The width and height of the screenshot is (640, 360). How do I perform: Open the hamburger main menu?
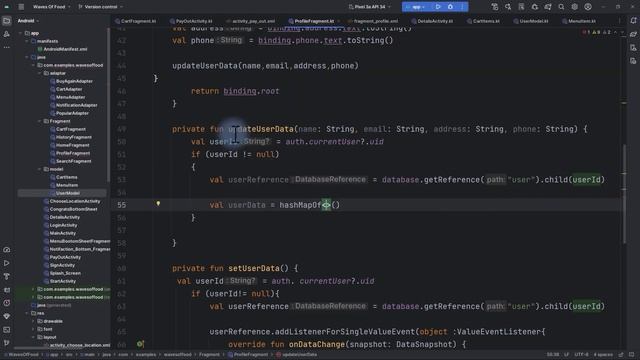[x=21, y=7]
